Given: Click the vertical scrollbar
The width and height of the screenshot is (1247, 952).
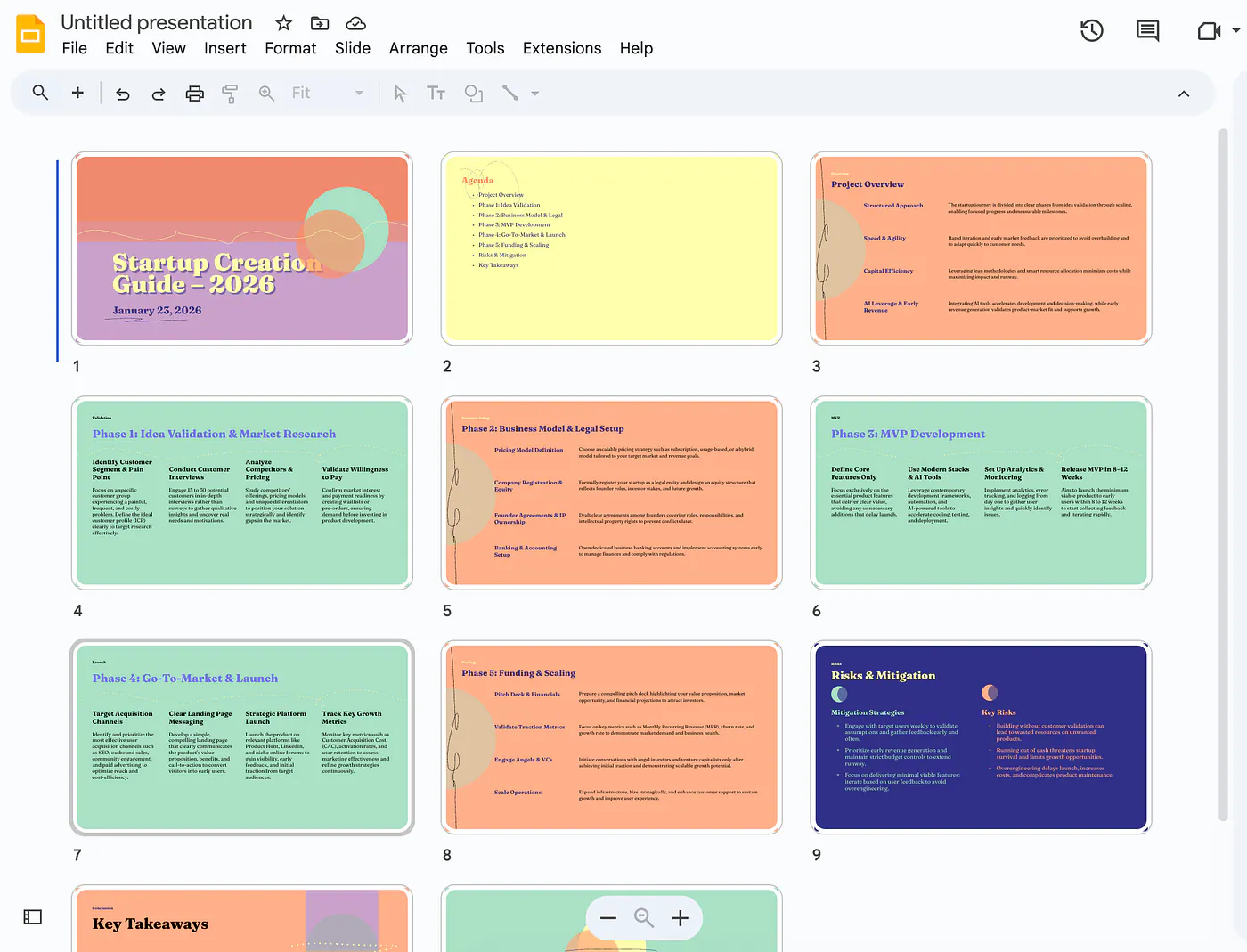Looking at the screenshot, I should pos(1223,475).
